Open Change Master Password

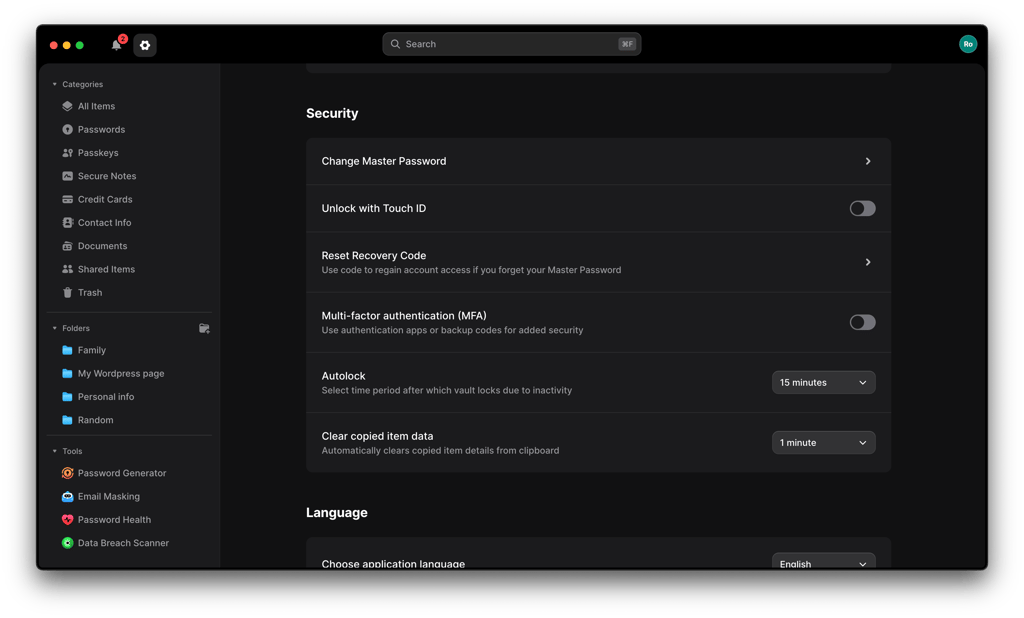(x=598, y=161)
